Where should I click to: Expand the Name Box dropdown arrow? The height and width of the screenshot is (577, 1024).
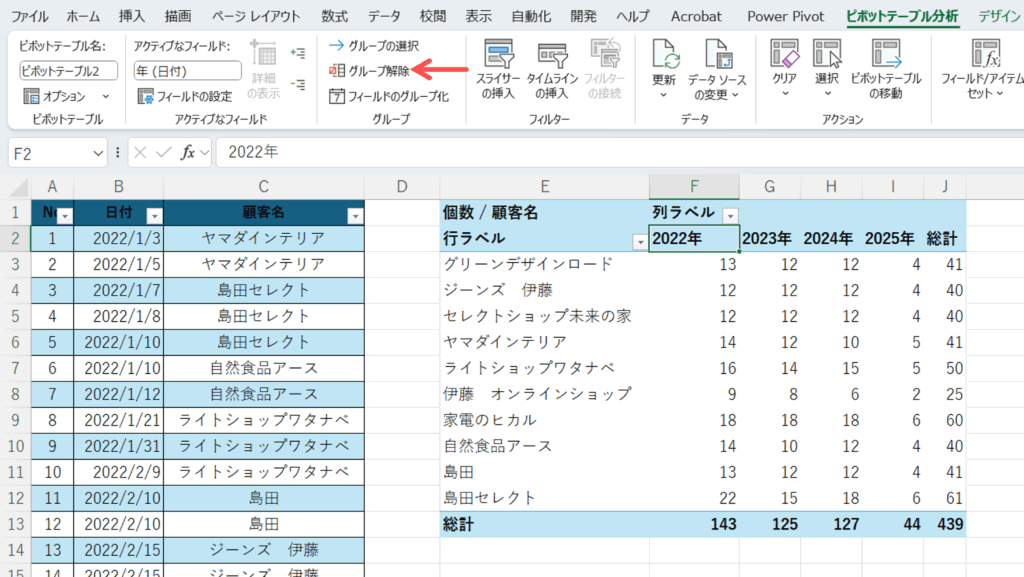point(98,152)
